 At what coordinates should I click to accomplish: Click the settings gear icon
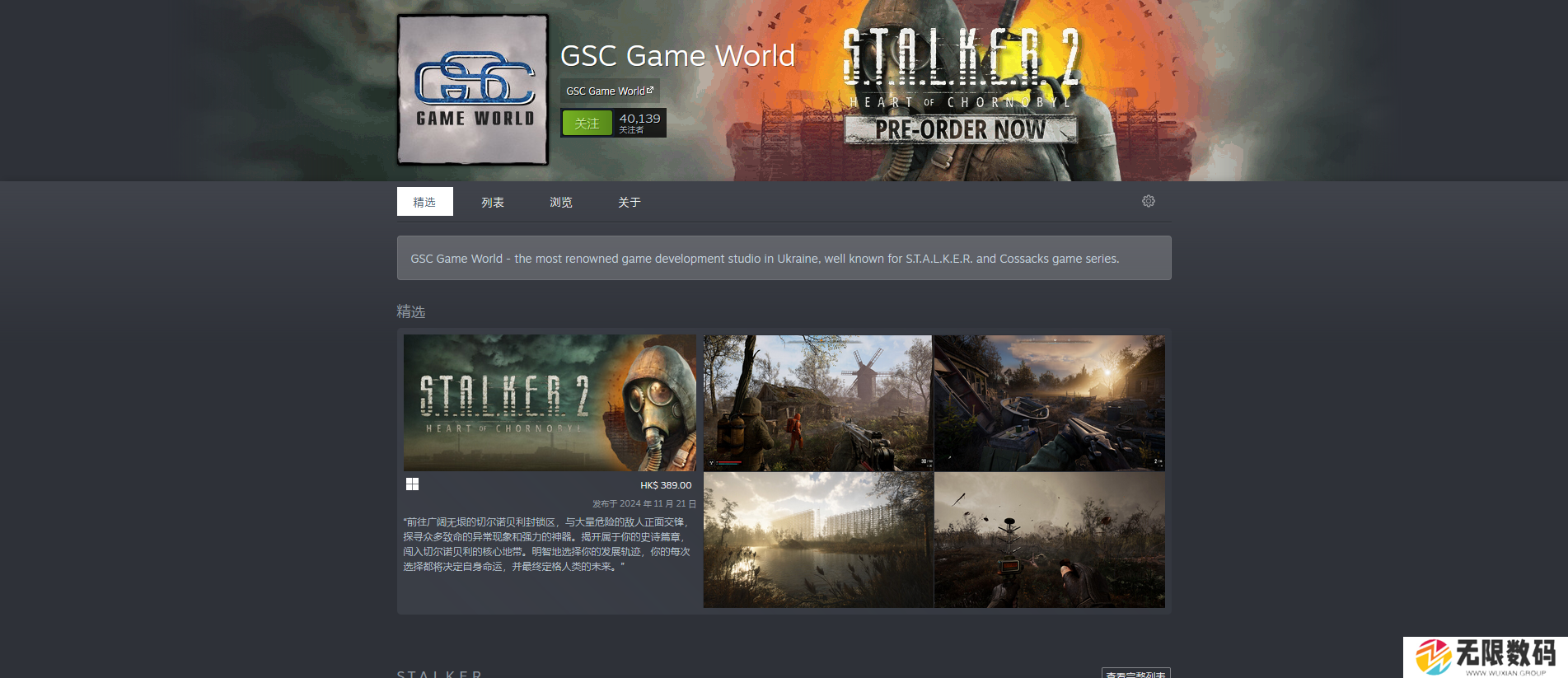point(1148,201)
